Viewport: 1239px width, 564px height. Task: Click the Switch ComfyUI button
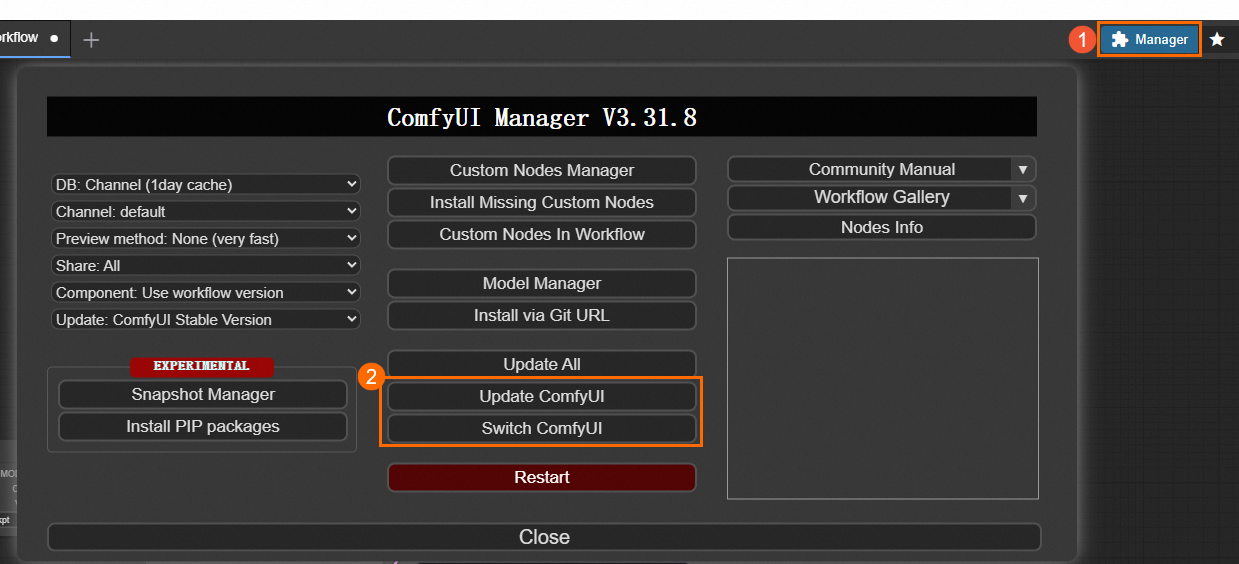(x=542, y=428)
